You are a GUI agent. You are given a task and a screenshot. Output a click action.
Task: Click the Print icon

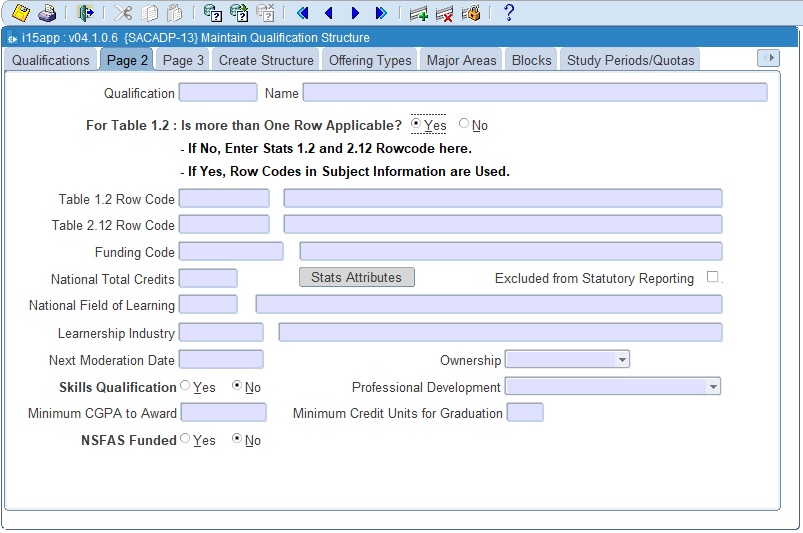[x=46, y=13]
